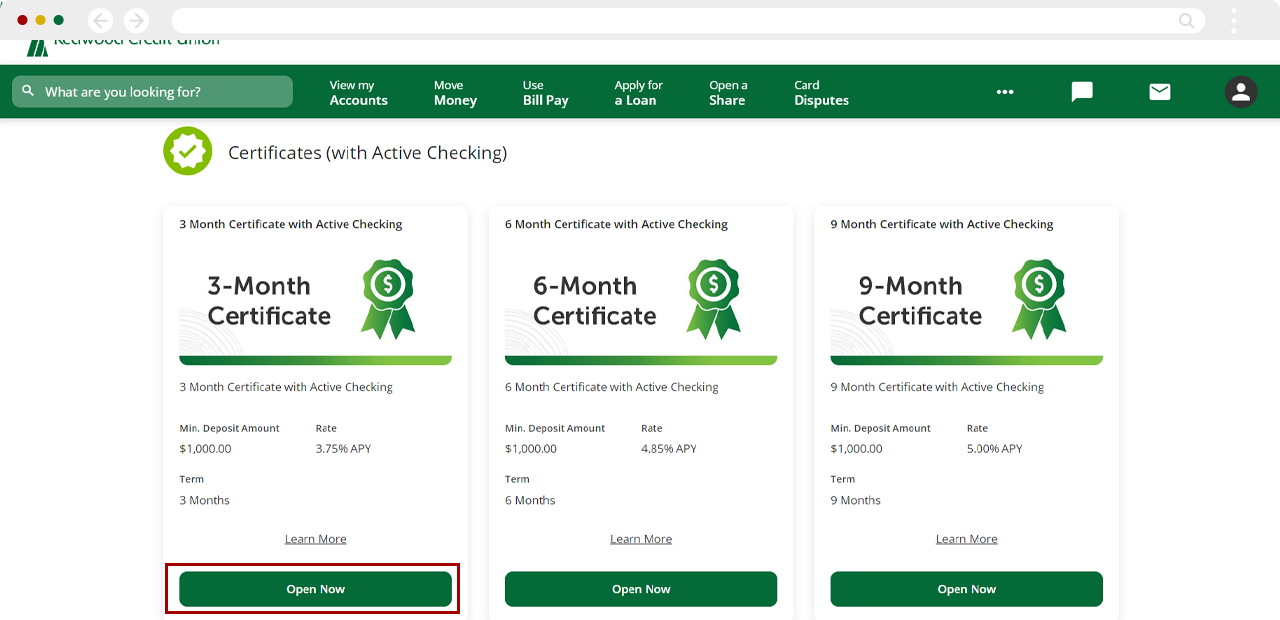This screenshot has width=1280, height=620.
Task: Open the Use Bill Pay menu
Action: (545, 93)
